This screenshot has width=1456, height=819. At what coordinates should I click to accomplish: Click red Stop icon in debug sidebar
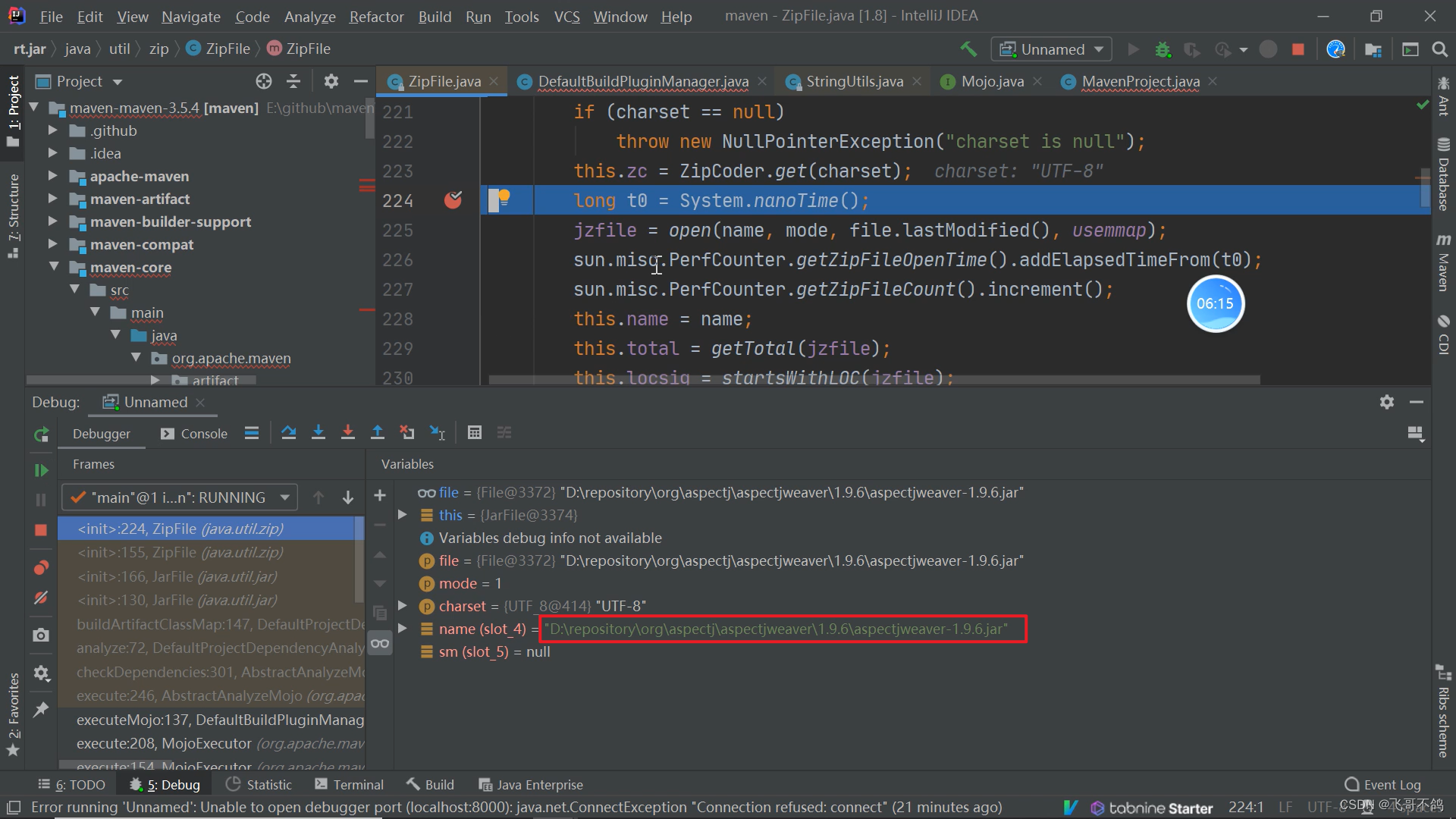(x=41, y=530)
